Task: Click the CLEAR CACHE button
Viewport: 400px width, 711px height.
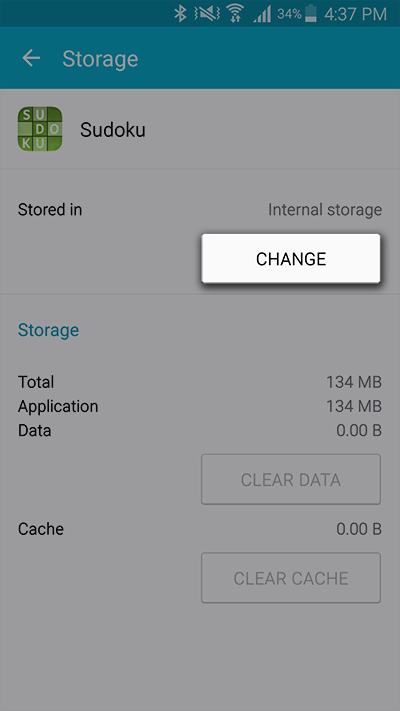Action: [x=291, y=578]
